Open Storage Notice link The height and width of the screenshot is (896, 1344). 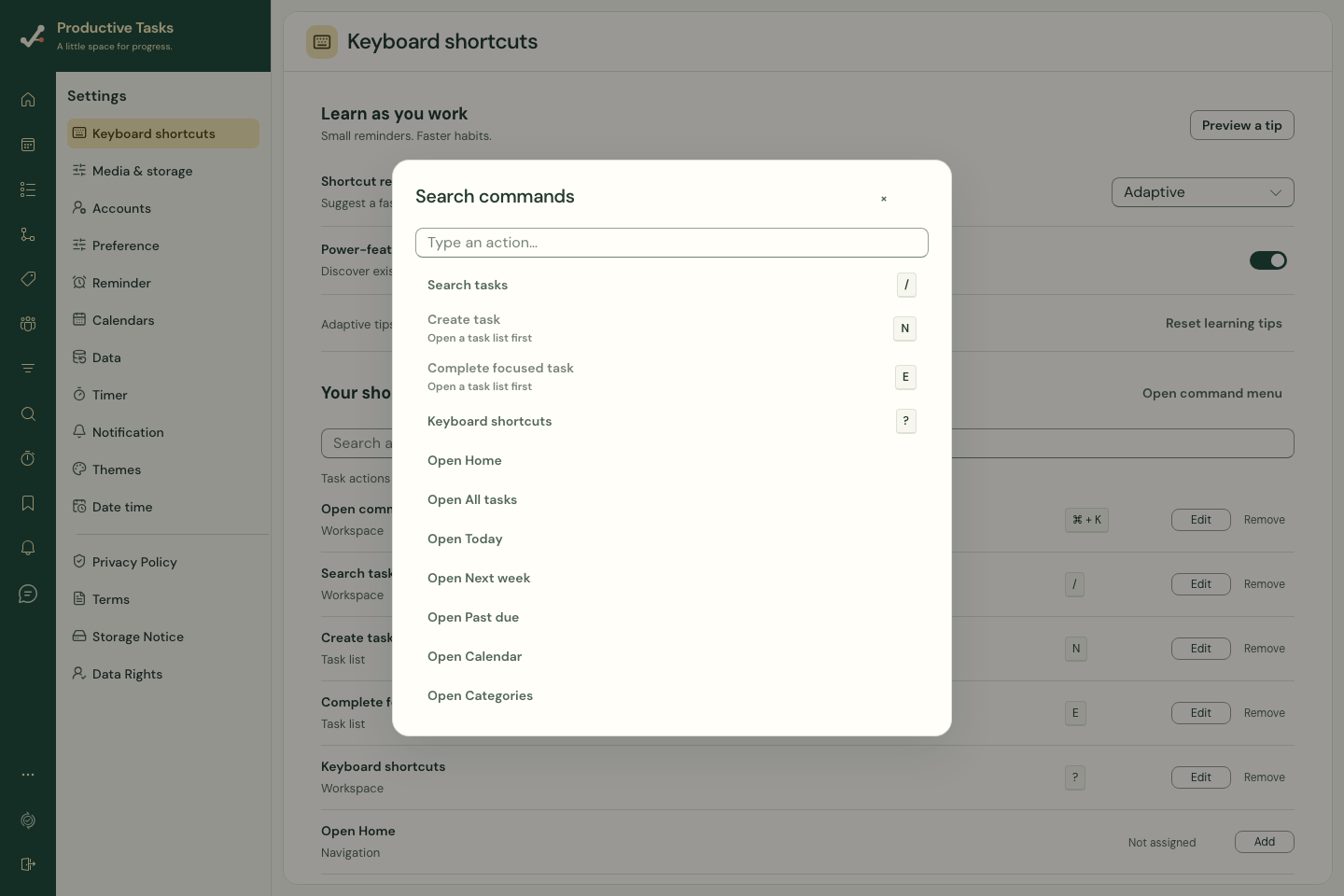(x=163, y=637)
